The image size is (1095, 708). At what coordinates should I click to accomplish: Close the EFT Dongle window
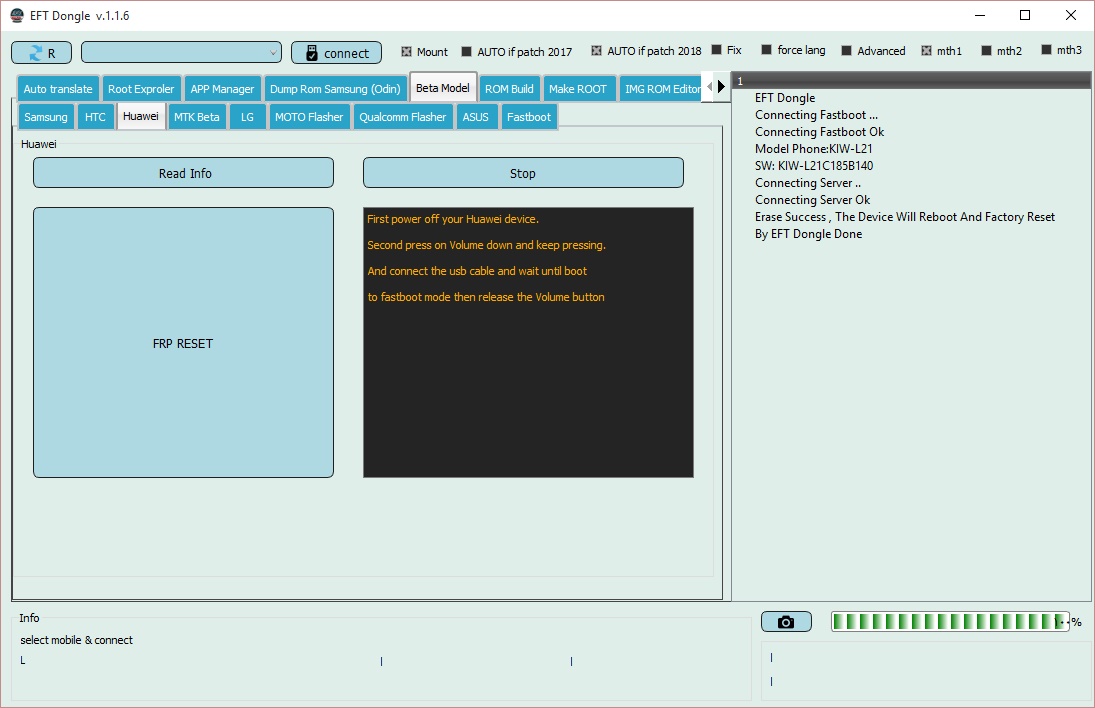[1071, 15]
